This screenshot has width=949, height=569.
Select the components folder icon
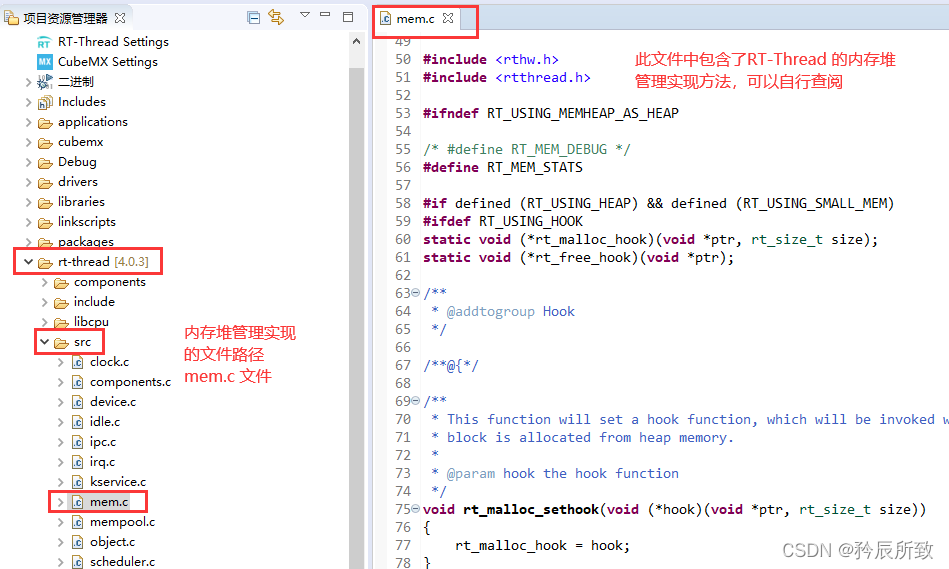[x=61, y=283]
